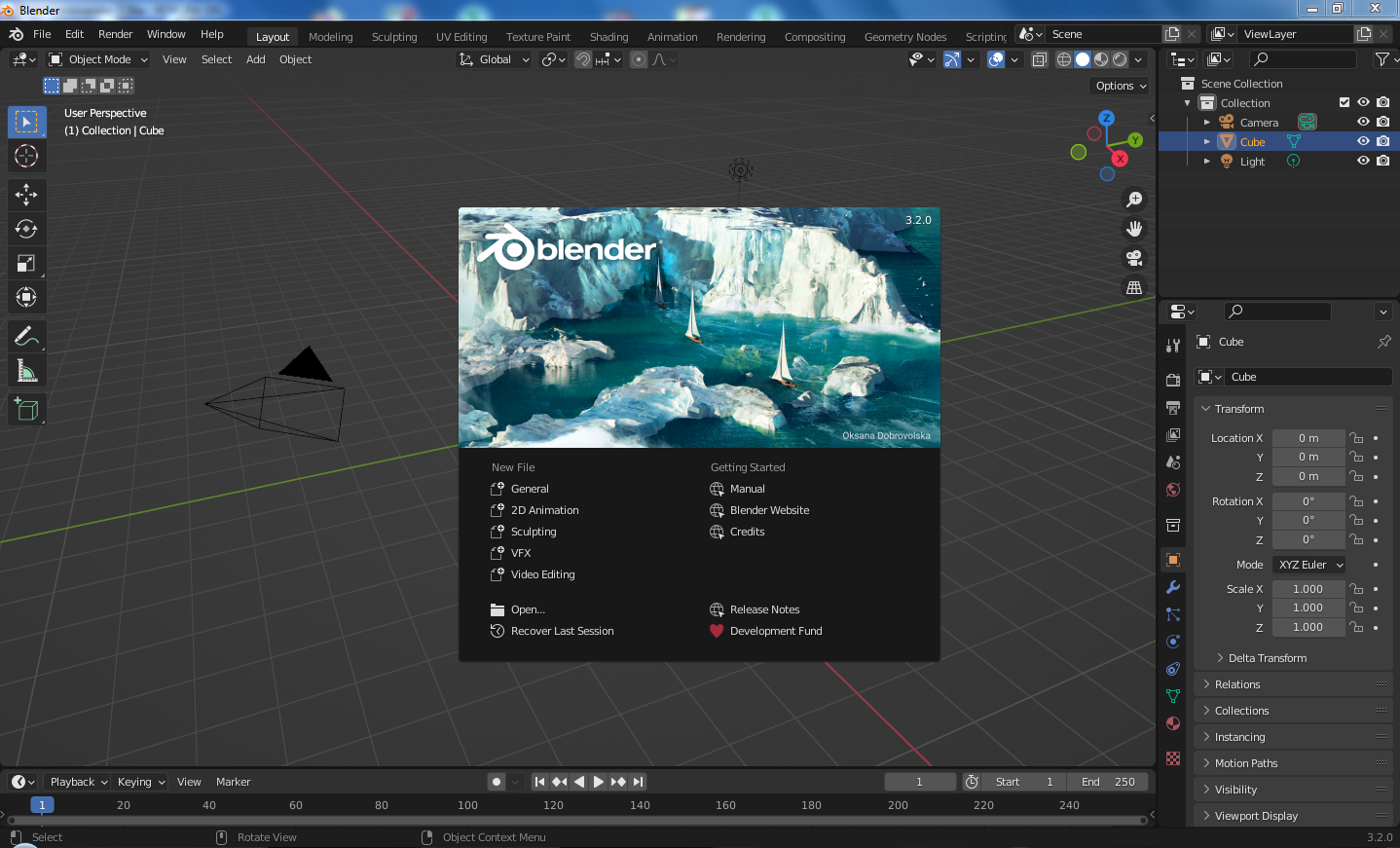
Task: Create a new General file
Action: point(520,489)
